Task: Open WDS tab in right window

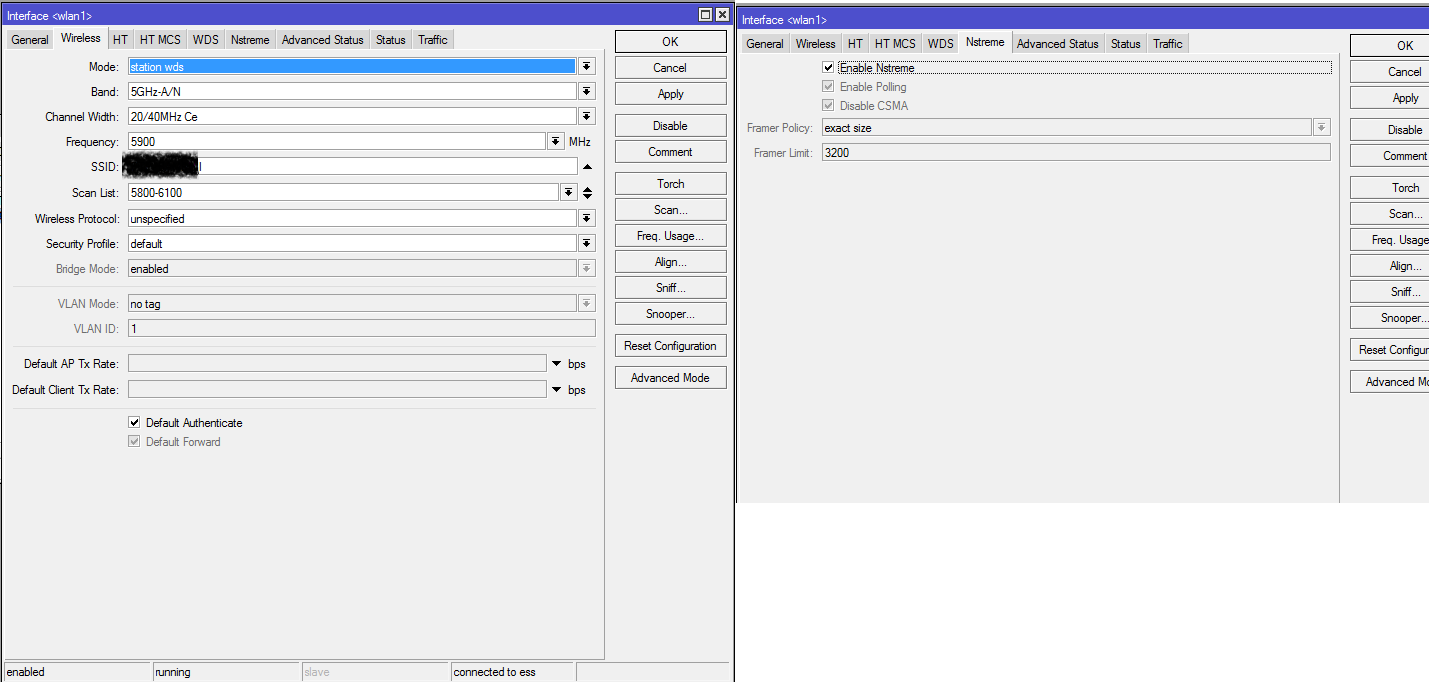Action: pos(941,44)
